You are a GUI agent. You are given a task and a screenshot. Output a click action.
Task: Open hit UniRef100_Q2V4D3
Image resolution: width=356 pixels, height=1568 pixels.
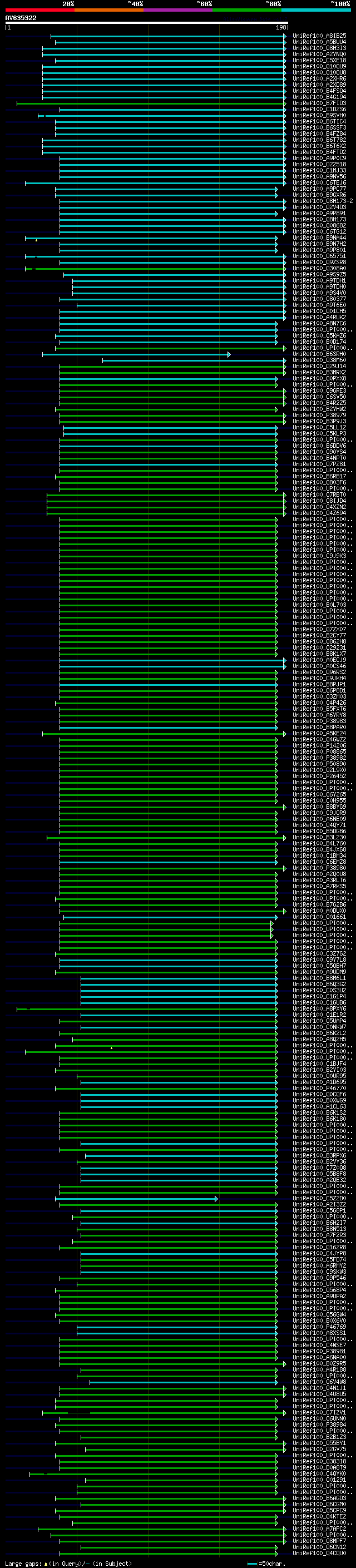(x=319, y=207)
